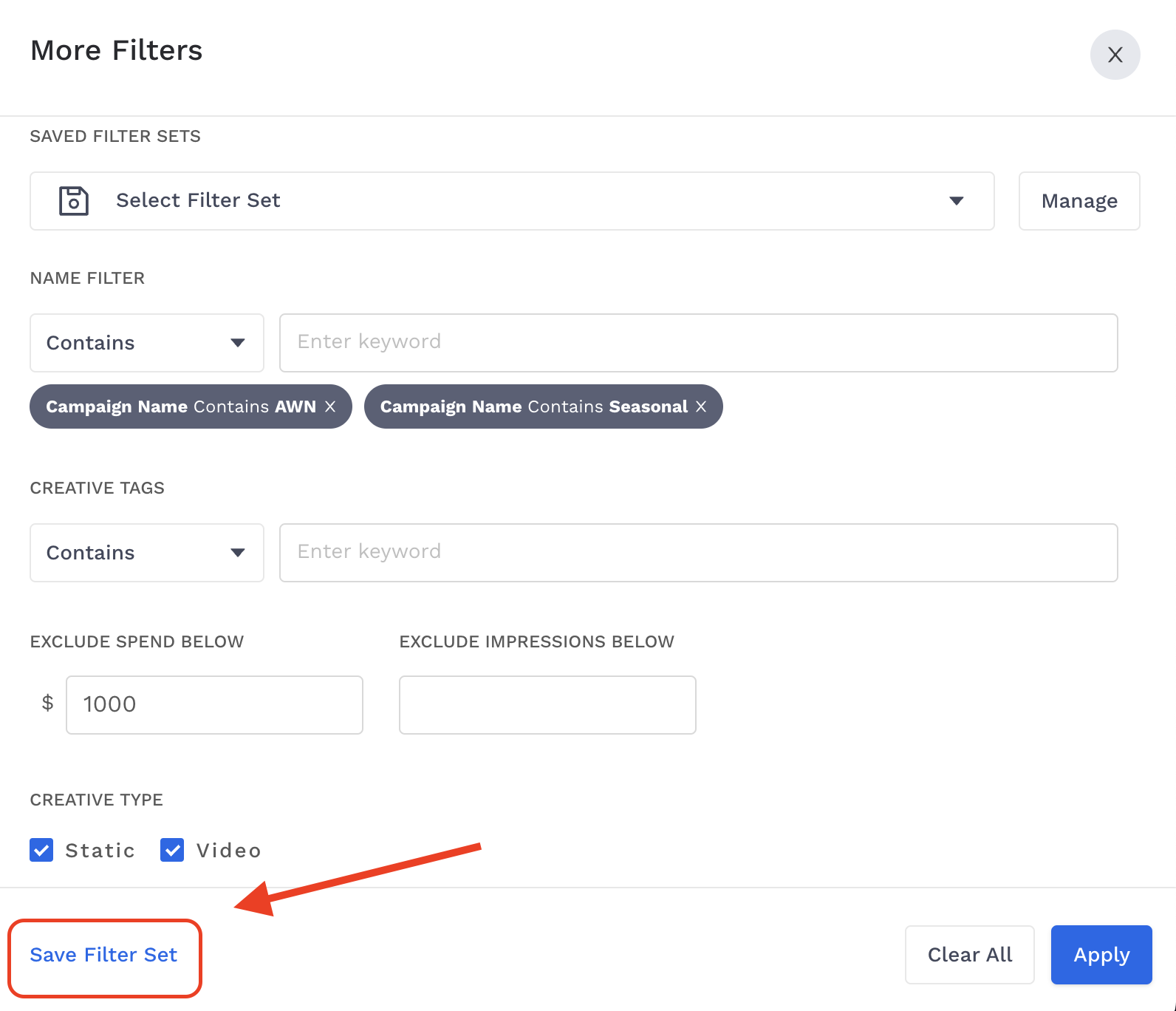This screenshot has height=1011, width=1176.
Task: Click the Save Filter Set link
Action: pos(103,955)
